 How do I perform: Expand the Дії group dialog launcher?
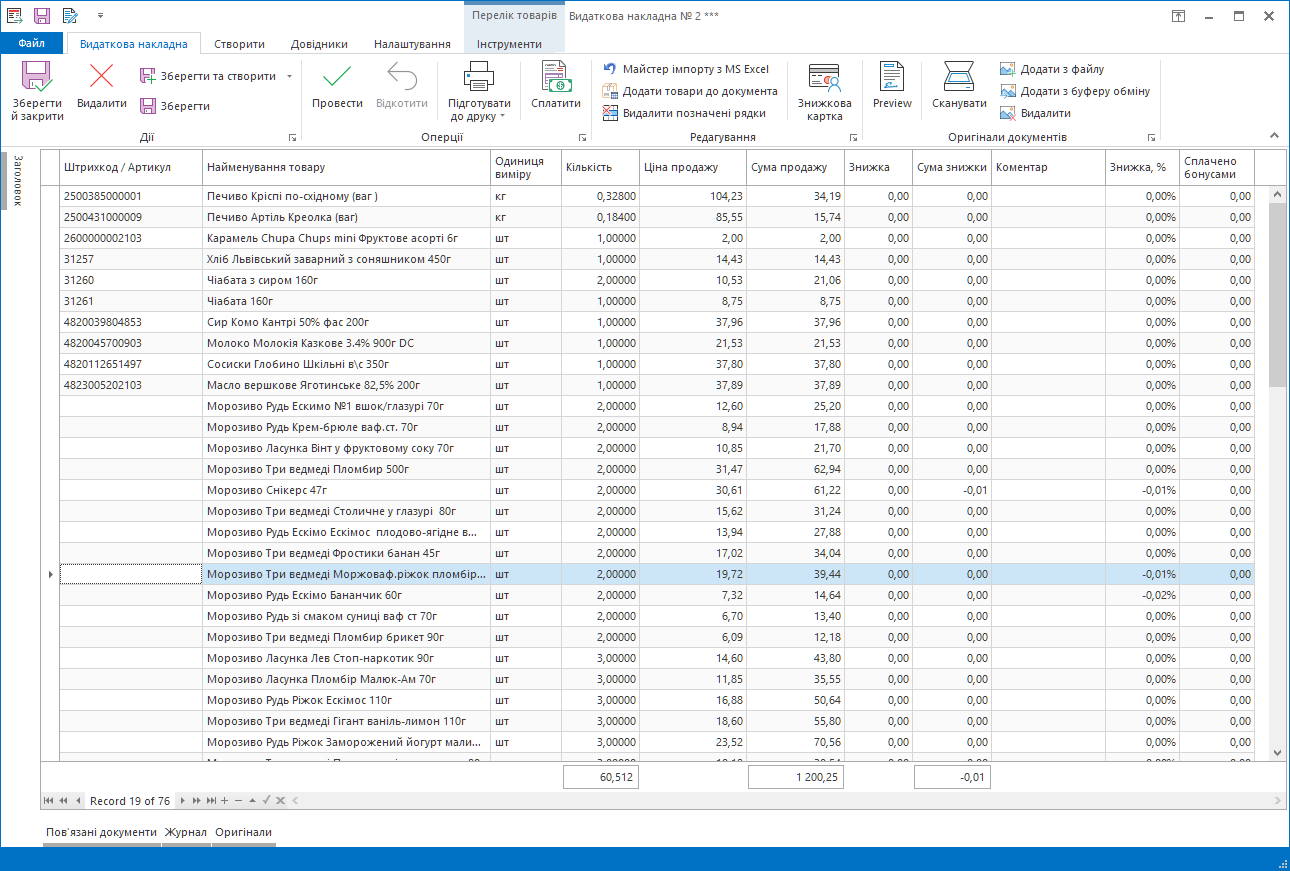293,137
